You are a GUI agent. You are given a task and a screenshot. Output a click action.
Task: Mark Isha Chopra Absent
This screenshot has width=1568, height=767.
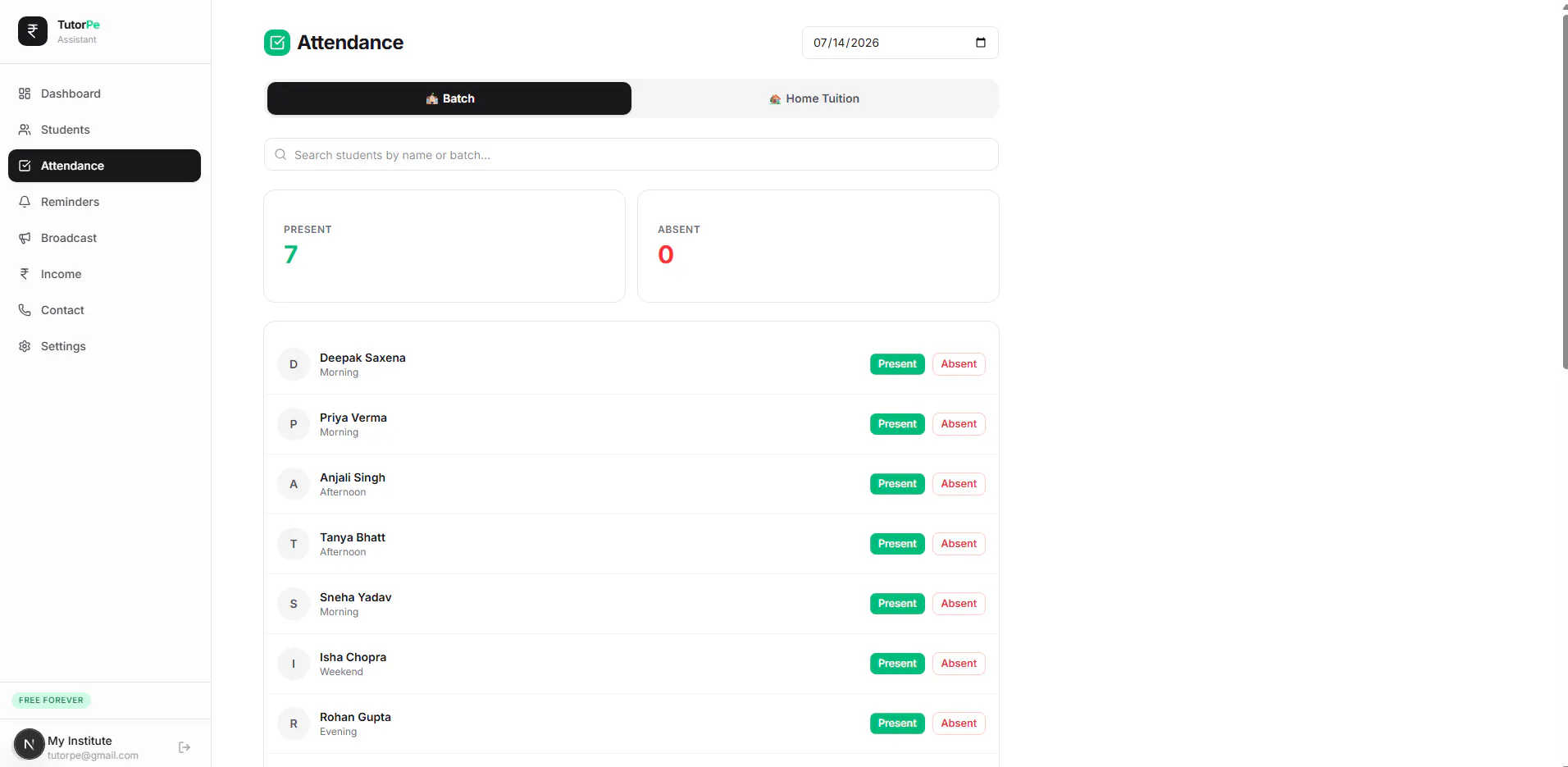click(x=959, y=664)
